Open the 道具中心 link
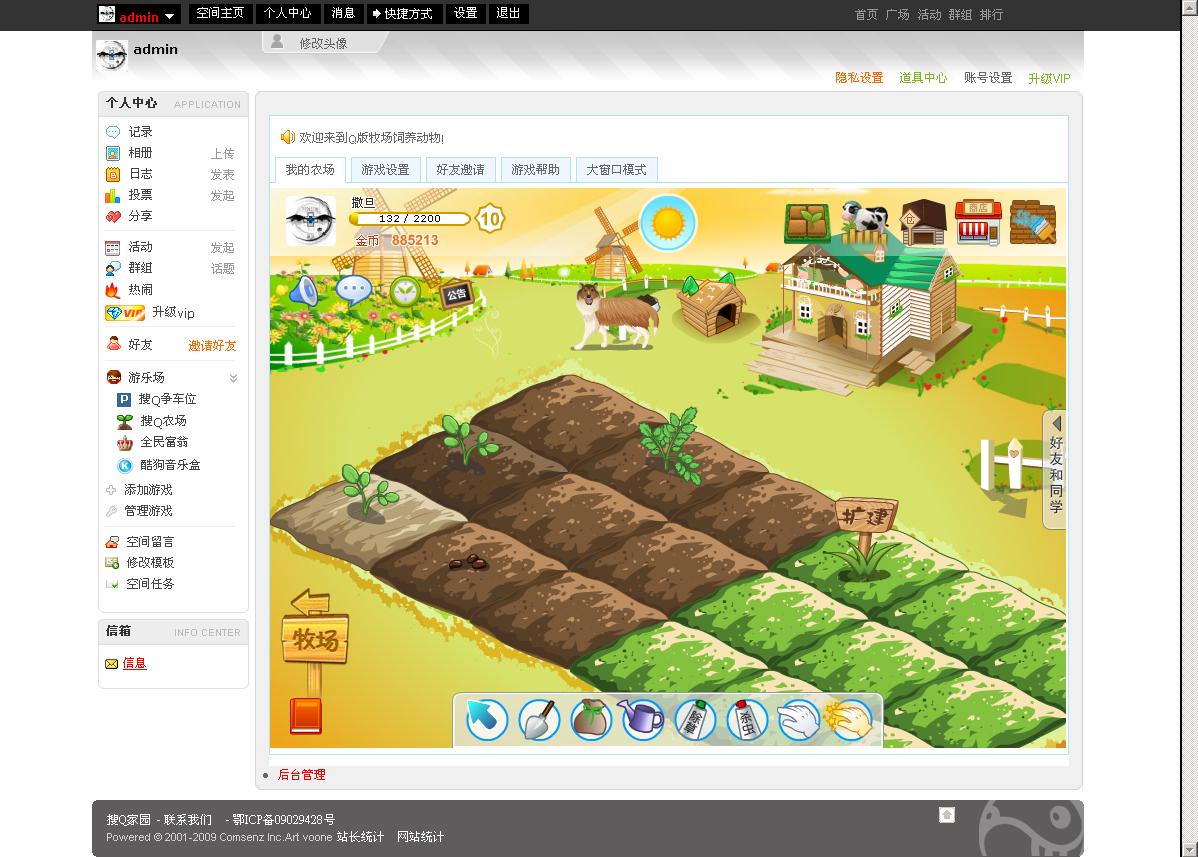This screenshot has height=857, width=1198. 923,78
